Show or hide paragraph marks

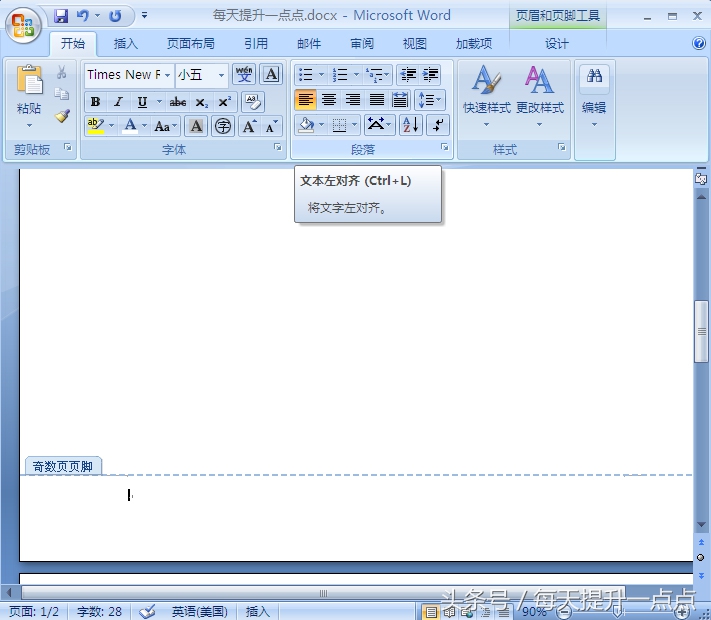(438, 125)
